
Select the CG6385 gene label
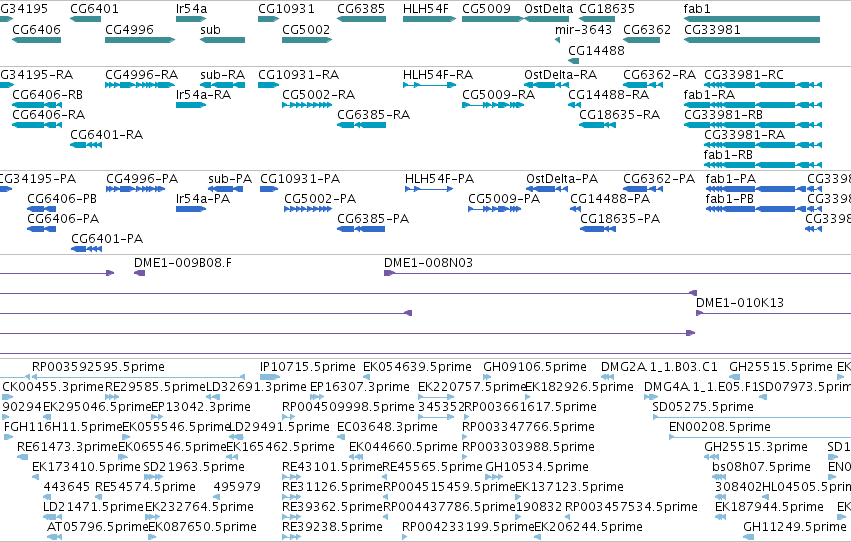pos(361,9)
